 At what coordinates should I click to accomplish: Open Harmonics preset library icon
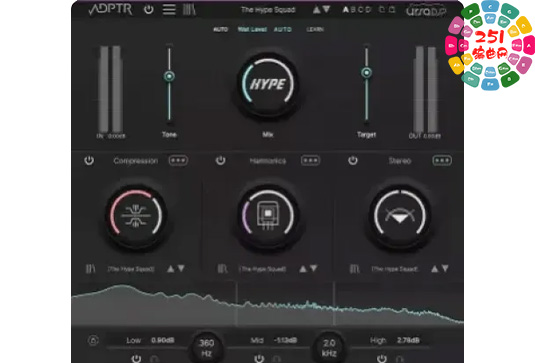pos(222,269)
